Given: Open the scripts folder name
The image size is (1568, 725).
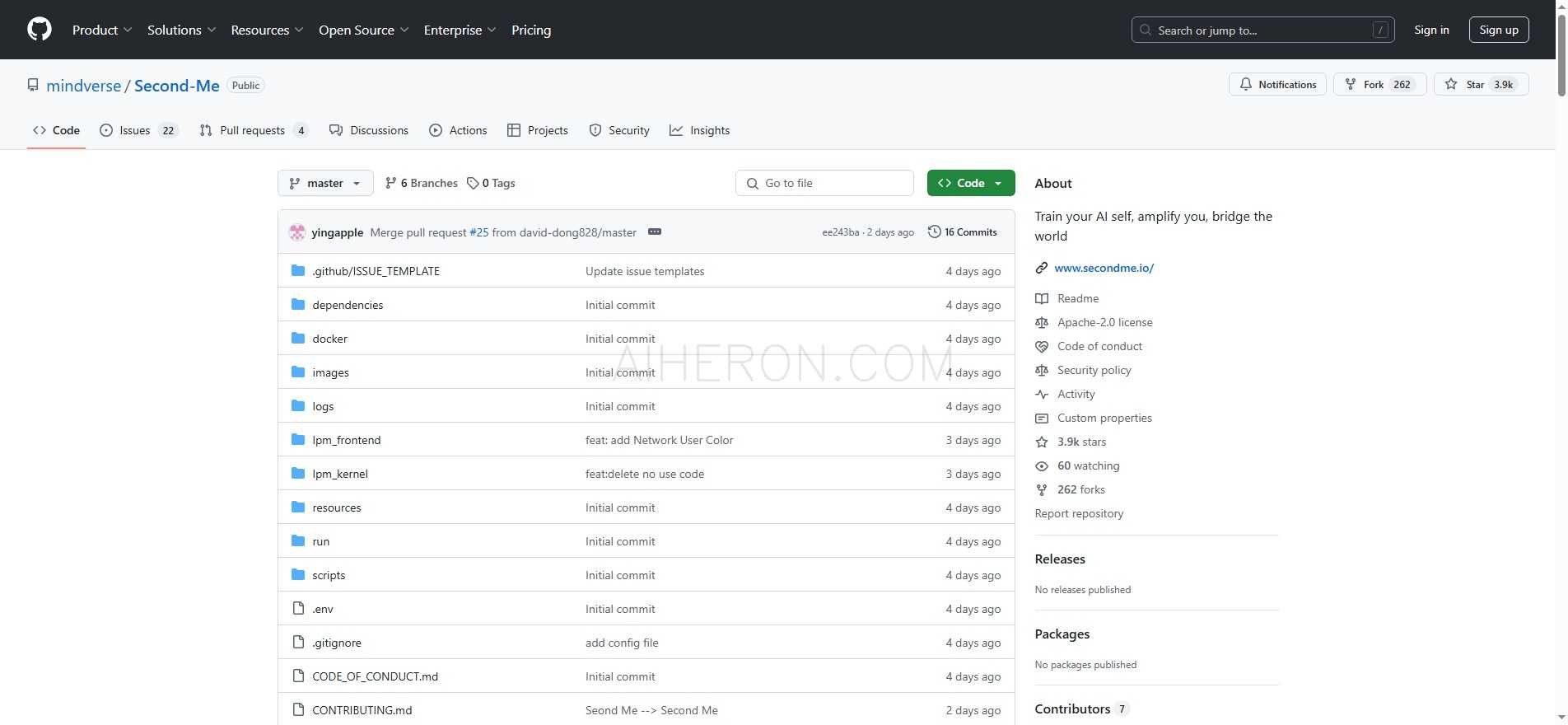Looking at the screenshot, I should click(329, 575).
